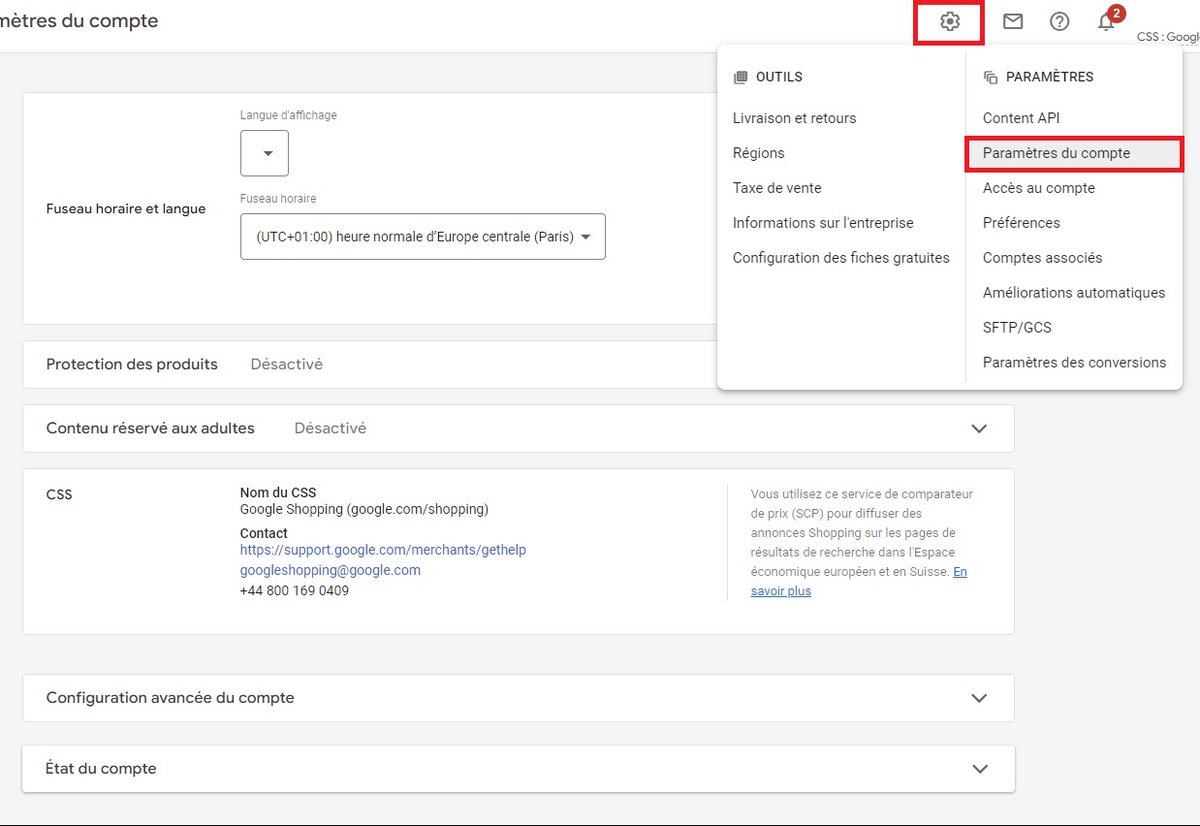Open the Langue d'affichage dropdown
1200x826 pixels.
pyautogui.click(x=264, y=152)
